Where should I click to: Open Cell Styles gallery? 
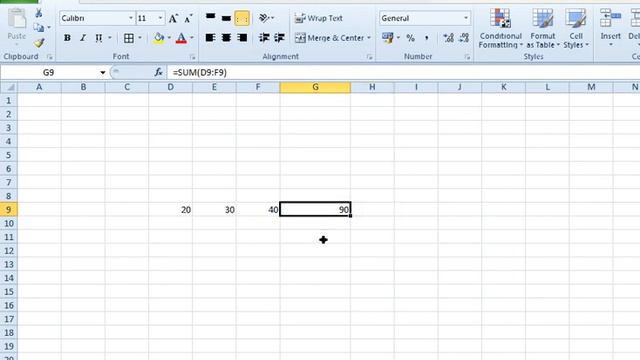click(576, 29)
